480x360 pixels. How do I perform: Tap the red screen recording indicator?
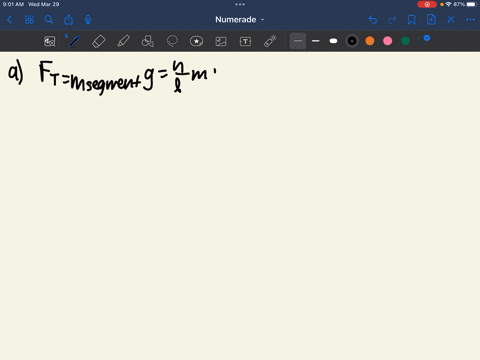(427, 4)
